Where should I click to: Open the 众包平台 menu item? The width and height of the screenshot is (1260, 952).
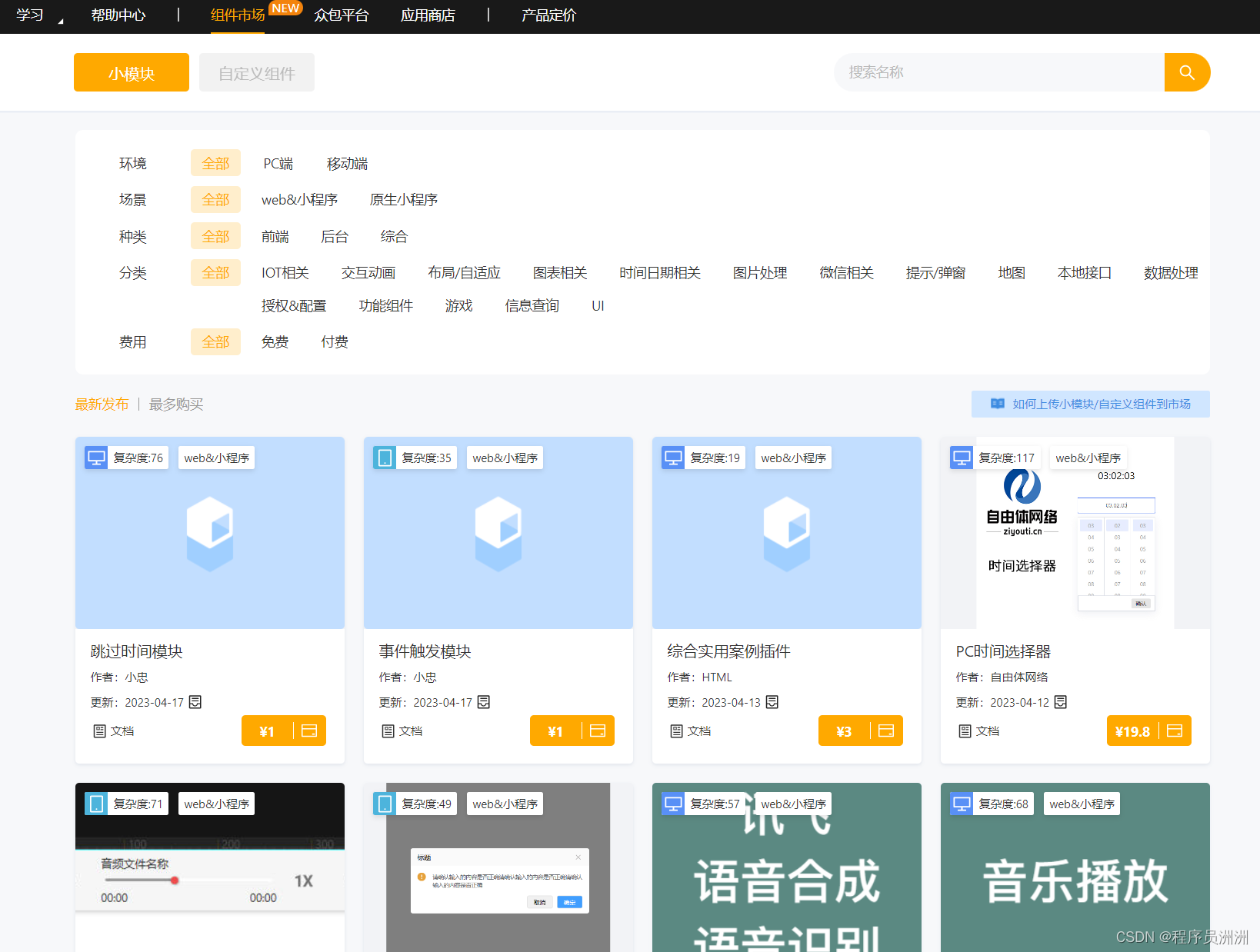(341, 15)
